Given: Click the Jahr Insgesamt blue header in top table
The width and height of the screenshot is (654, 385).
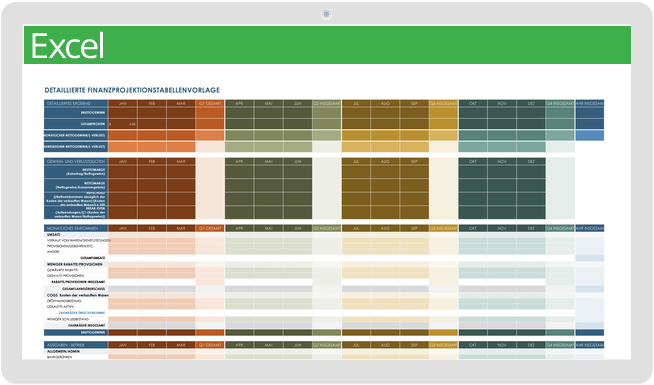Looking at the screenshot, I should (589, 103).
